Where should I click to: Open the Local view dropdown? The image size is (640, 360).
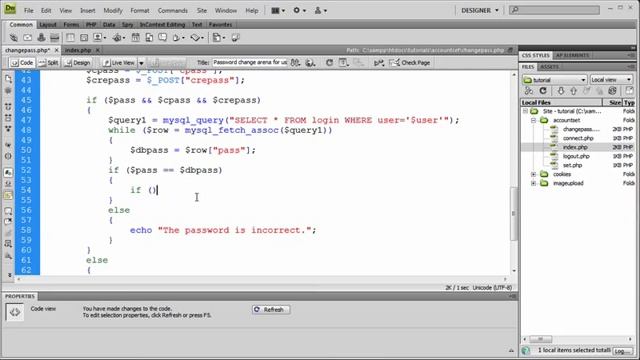(611, 80)
